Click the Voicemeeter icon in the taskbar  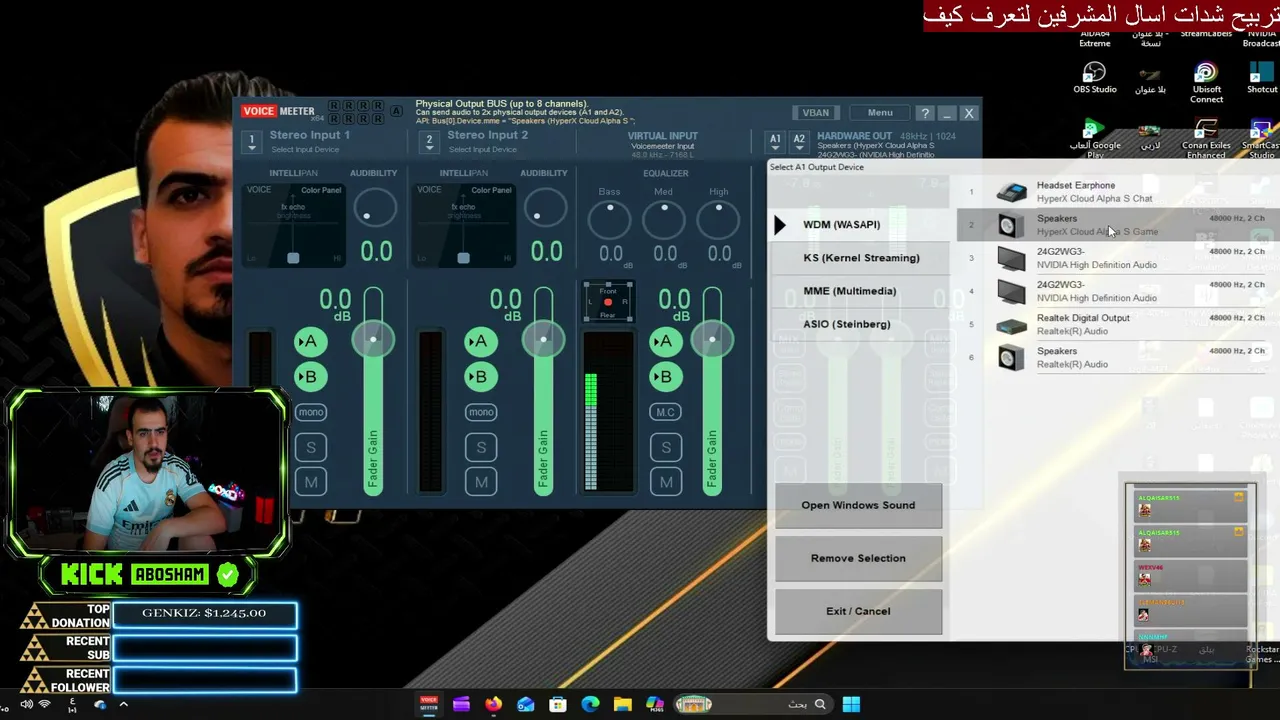[x=429, y=704]
